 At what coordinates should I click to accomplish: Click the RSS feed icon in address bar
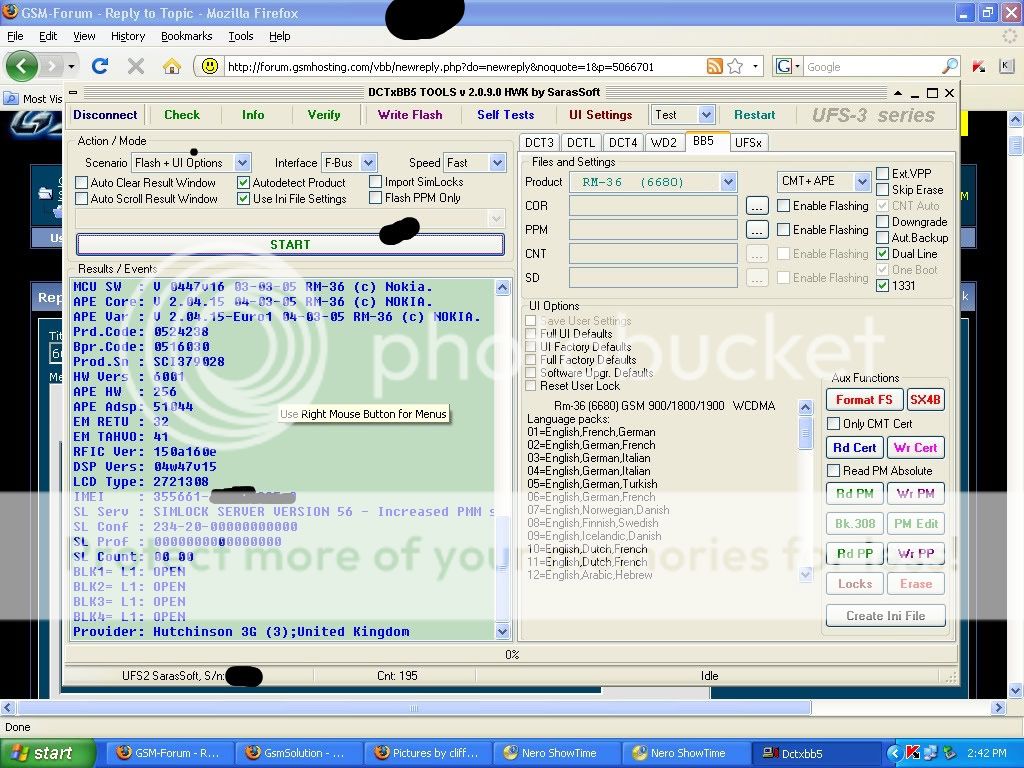(714, 66)
